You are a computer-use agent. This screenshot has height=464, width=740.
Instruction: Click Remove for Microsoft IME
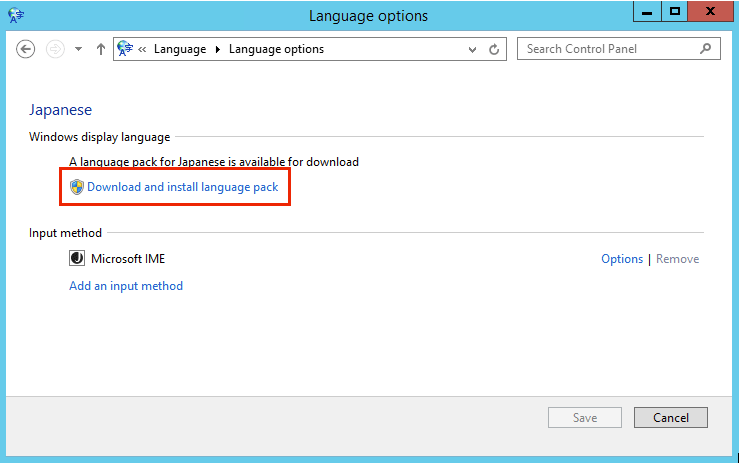point(677,259)
